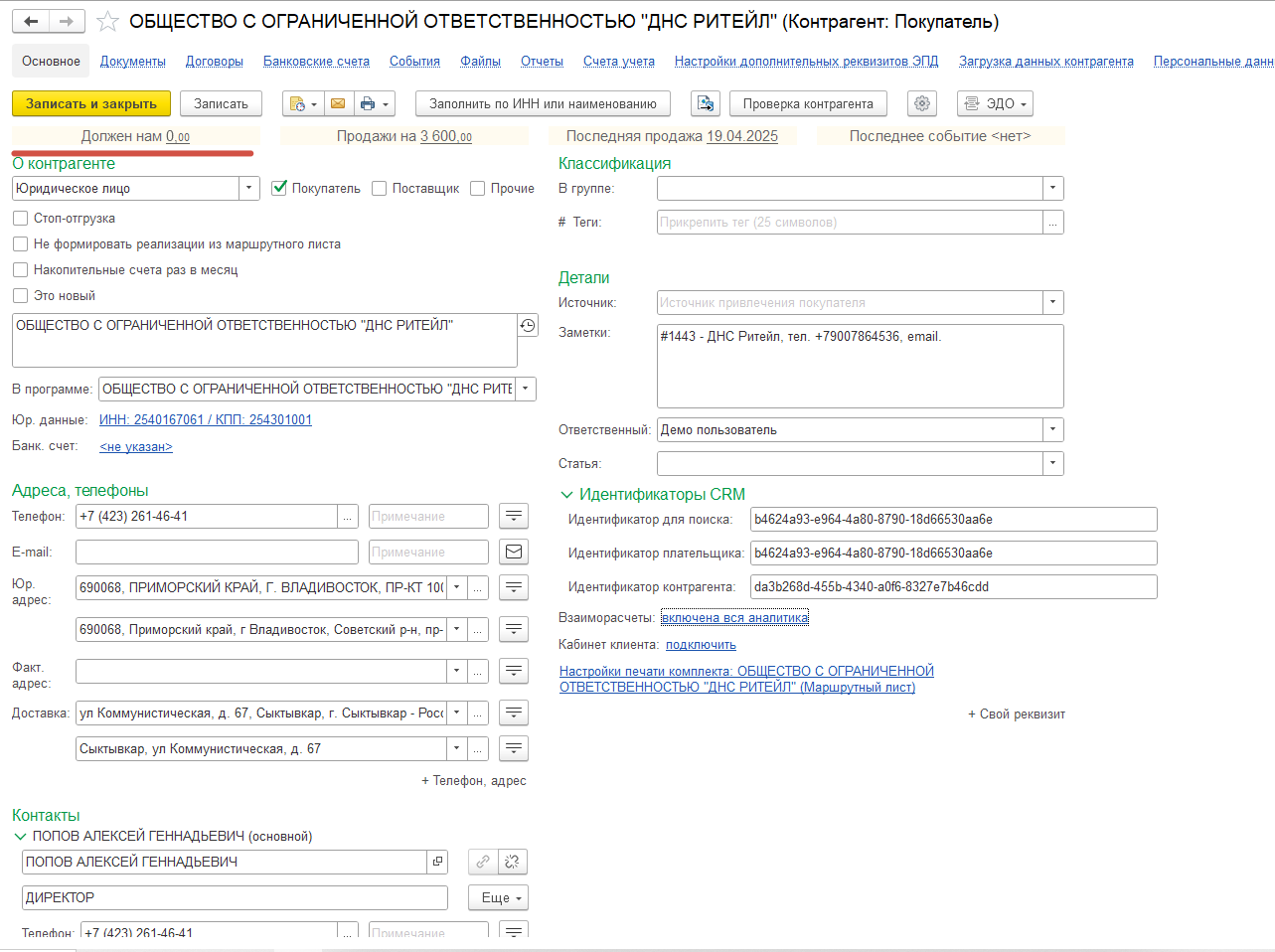The width and height of the screenshot is (1275, 952).
Task: Tick the Прочие checkbox
Action: coord(477,188)
